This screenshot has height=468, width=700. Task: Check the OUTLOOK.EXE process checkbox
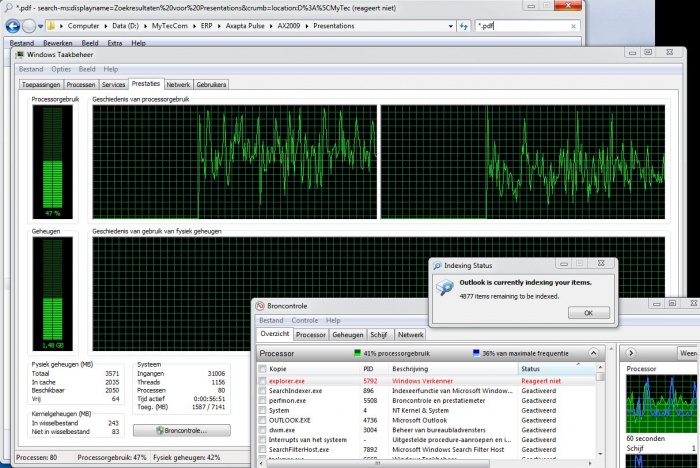point(262,421)
